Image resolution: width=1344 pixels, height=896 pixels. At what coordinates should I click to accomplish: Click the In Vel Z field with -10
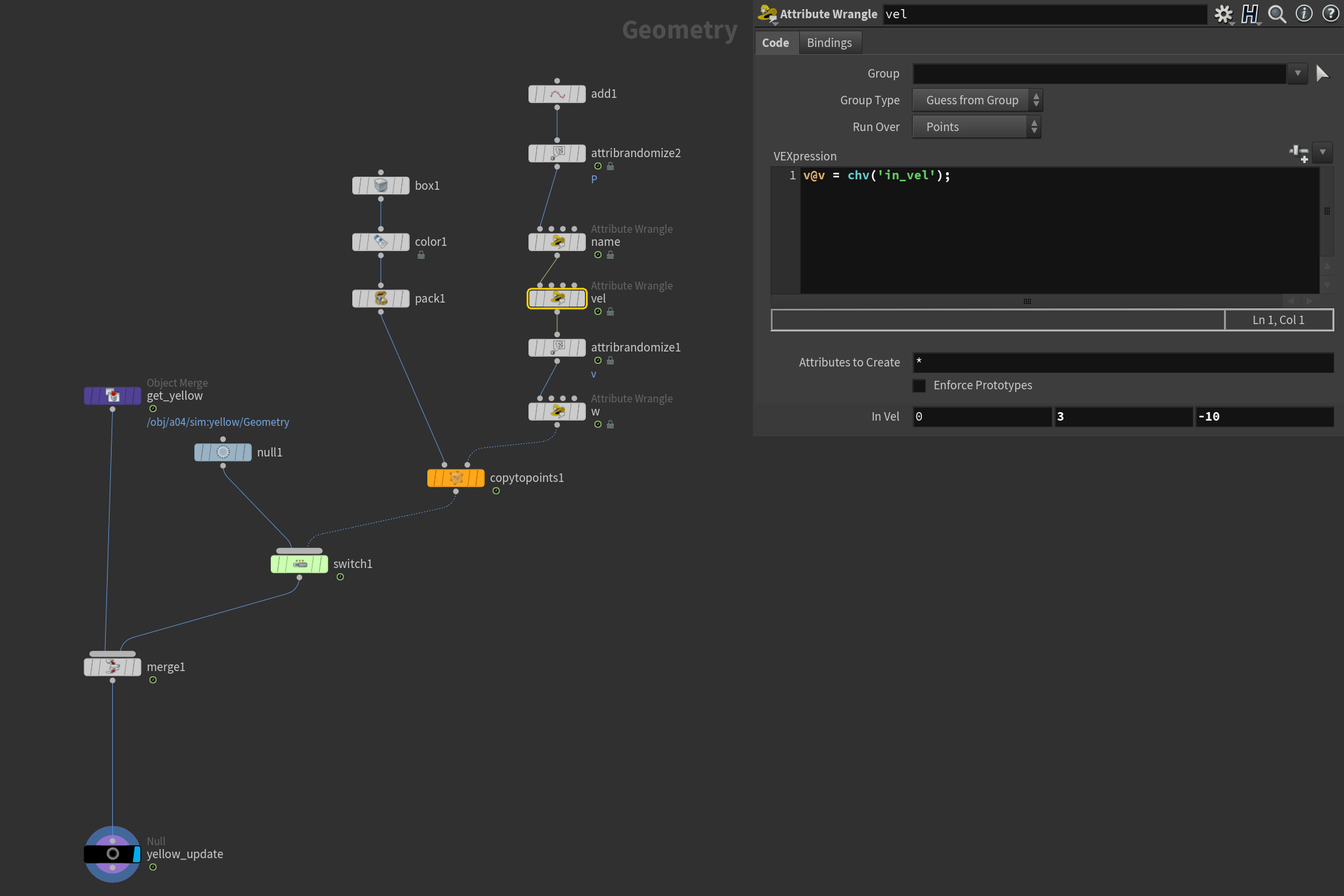point(1264,417)
